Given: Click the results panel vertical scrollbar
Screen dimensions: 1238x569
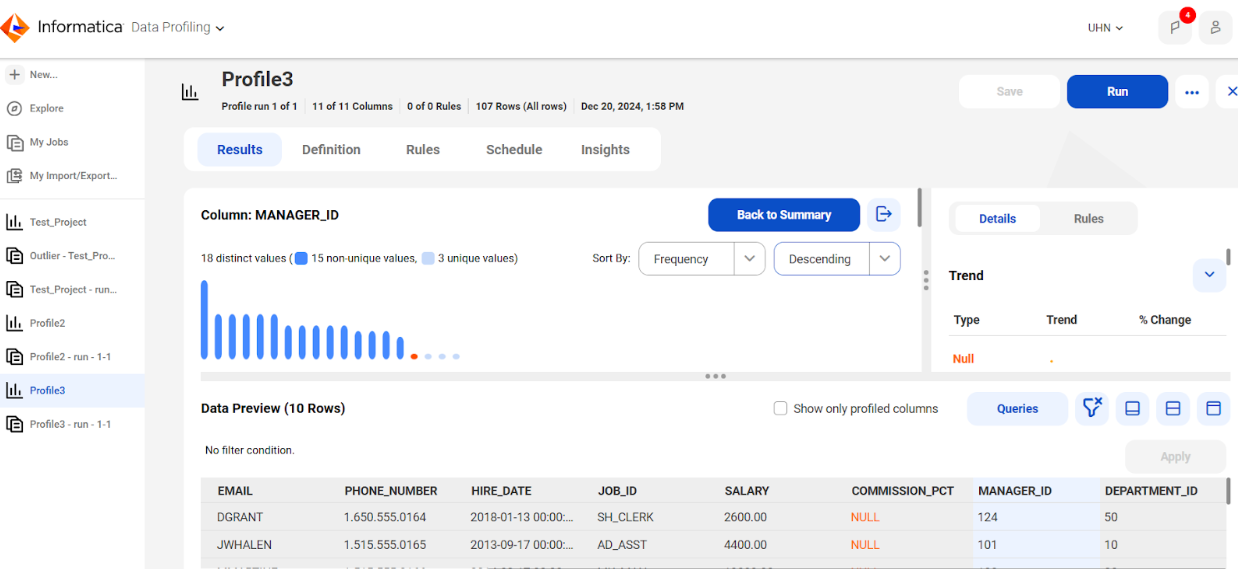Looking at the screenshot, I should (x=919, y=207).
